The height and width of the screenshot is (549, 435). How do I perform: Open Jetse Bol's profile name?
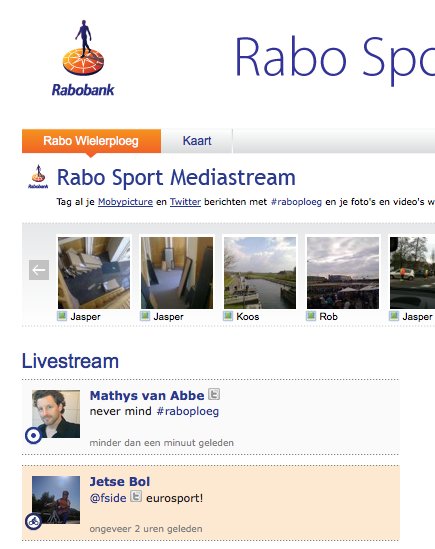click(x=120, y=482)
